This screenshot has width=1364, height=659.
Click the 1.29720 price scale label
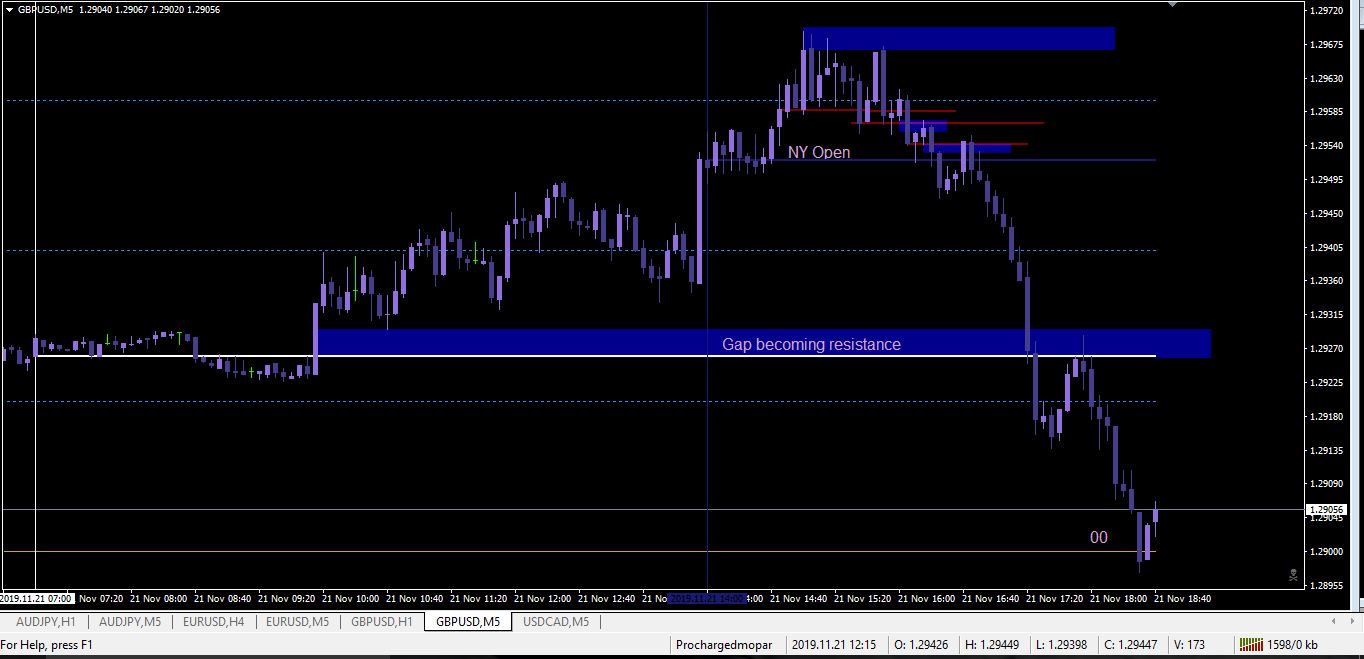(1327, 11)
